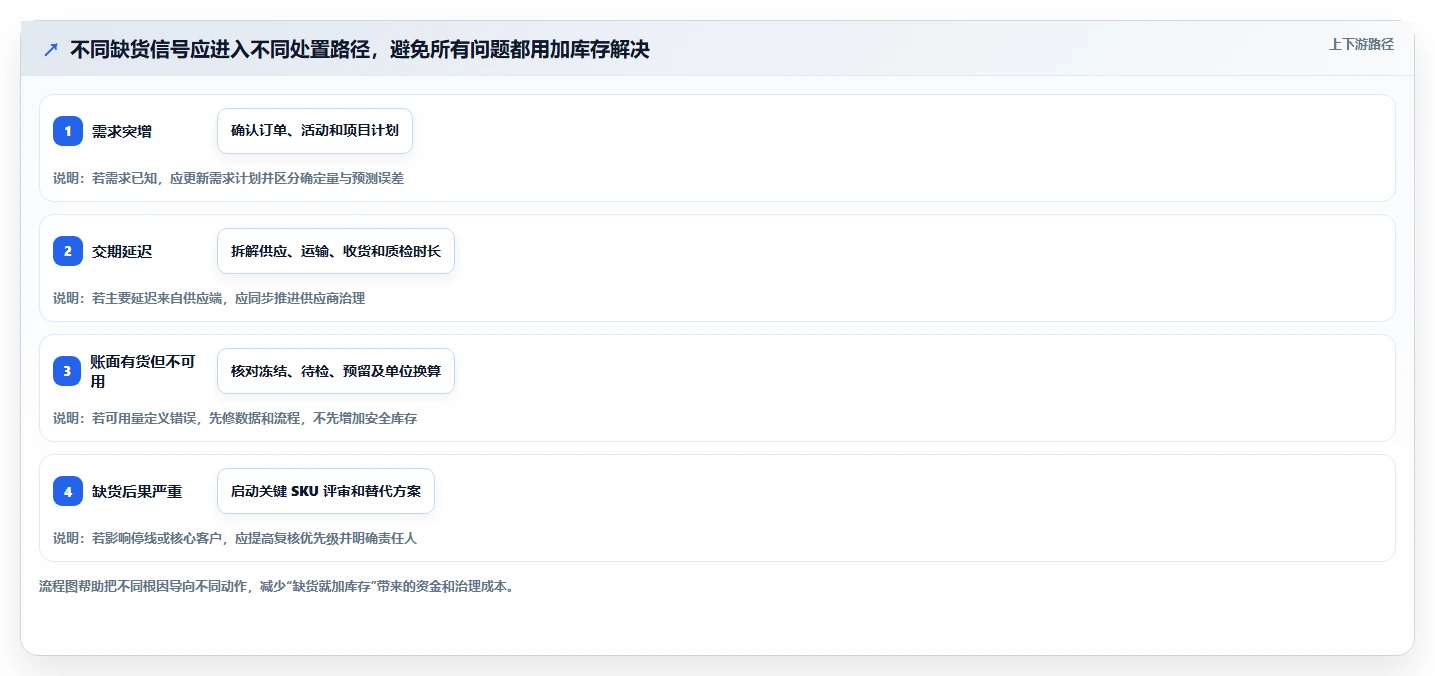Click the 交期延迟 step label
1435x676 pixels.
point(122,251)
